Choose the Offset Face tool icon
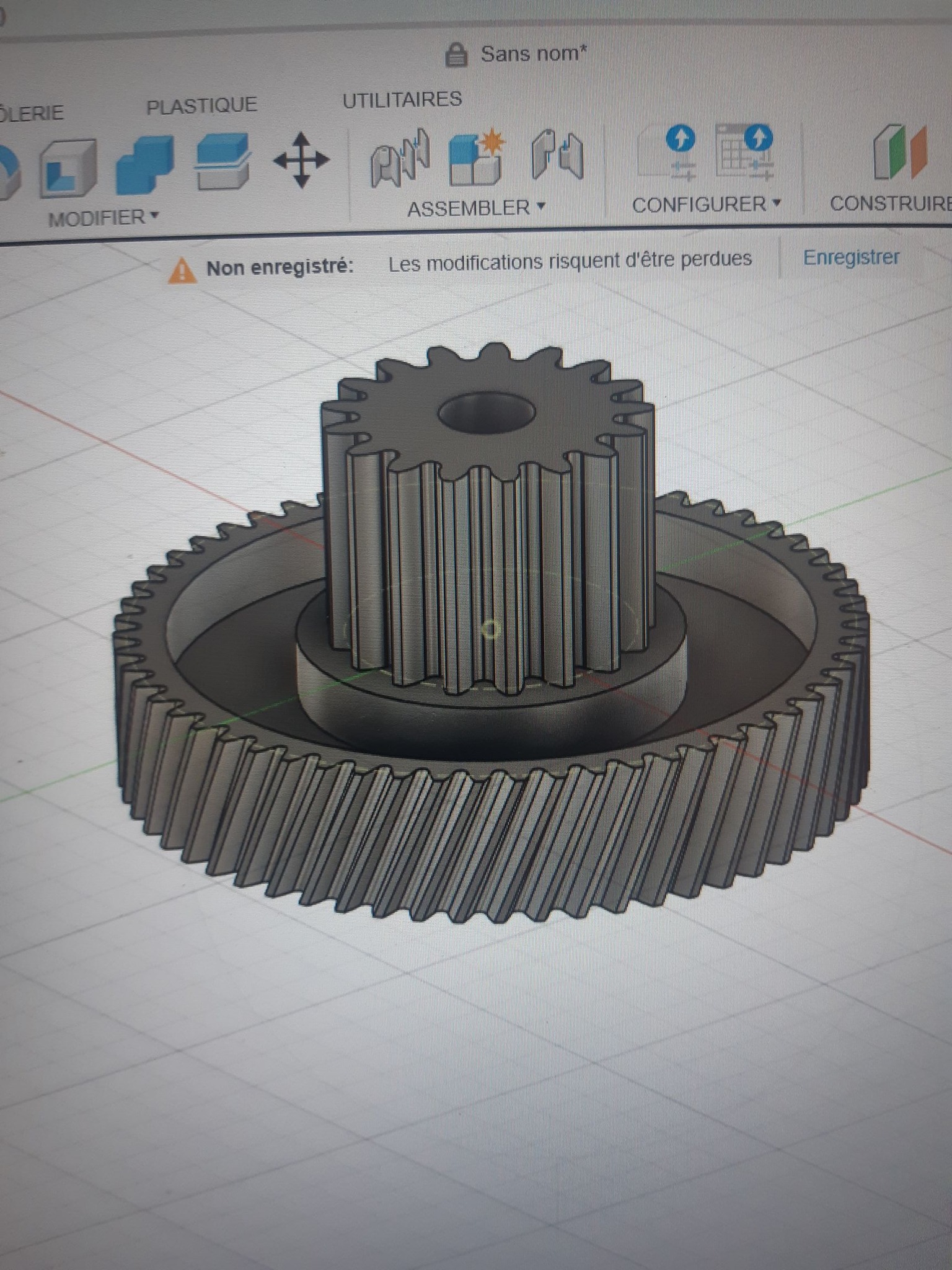 point(222,161)
